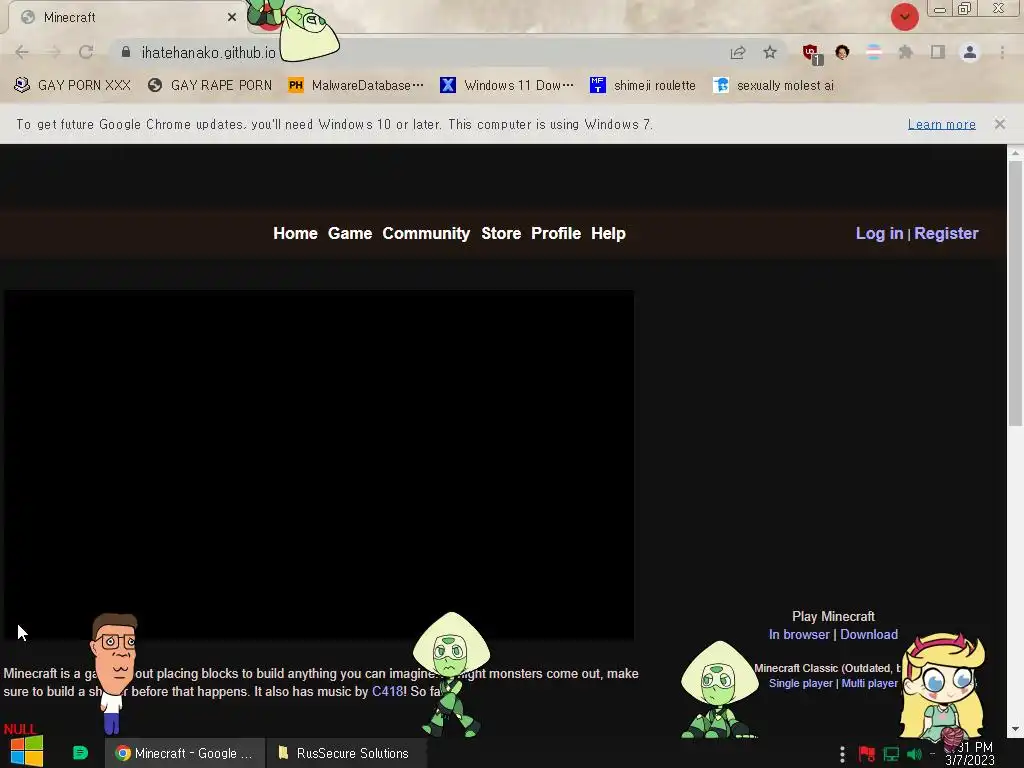Click Learn more in the update notice
The height and width of the screenshot is (768, 1024).
tap(941, 124)
